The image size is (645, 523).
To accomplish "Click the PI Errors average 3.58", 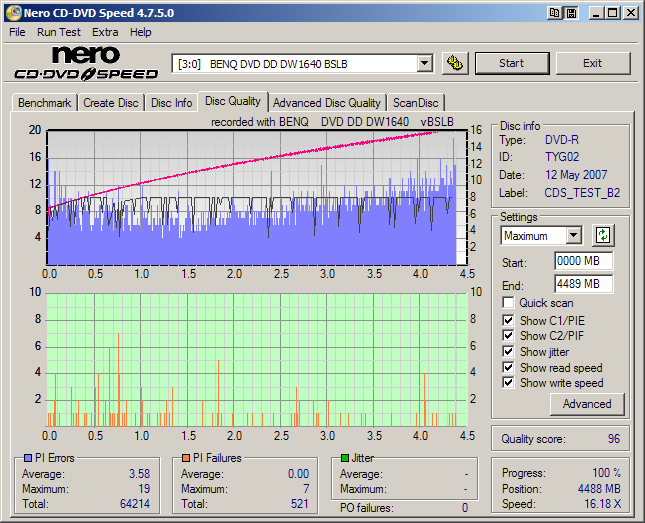I will pos(139,474).
